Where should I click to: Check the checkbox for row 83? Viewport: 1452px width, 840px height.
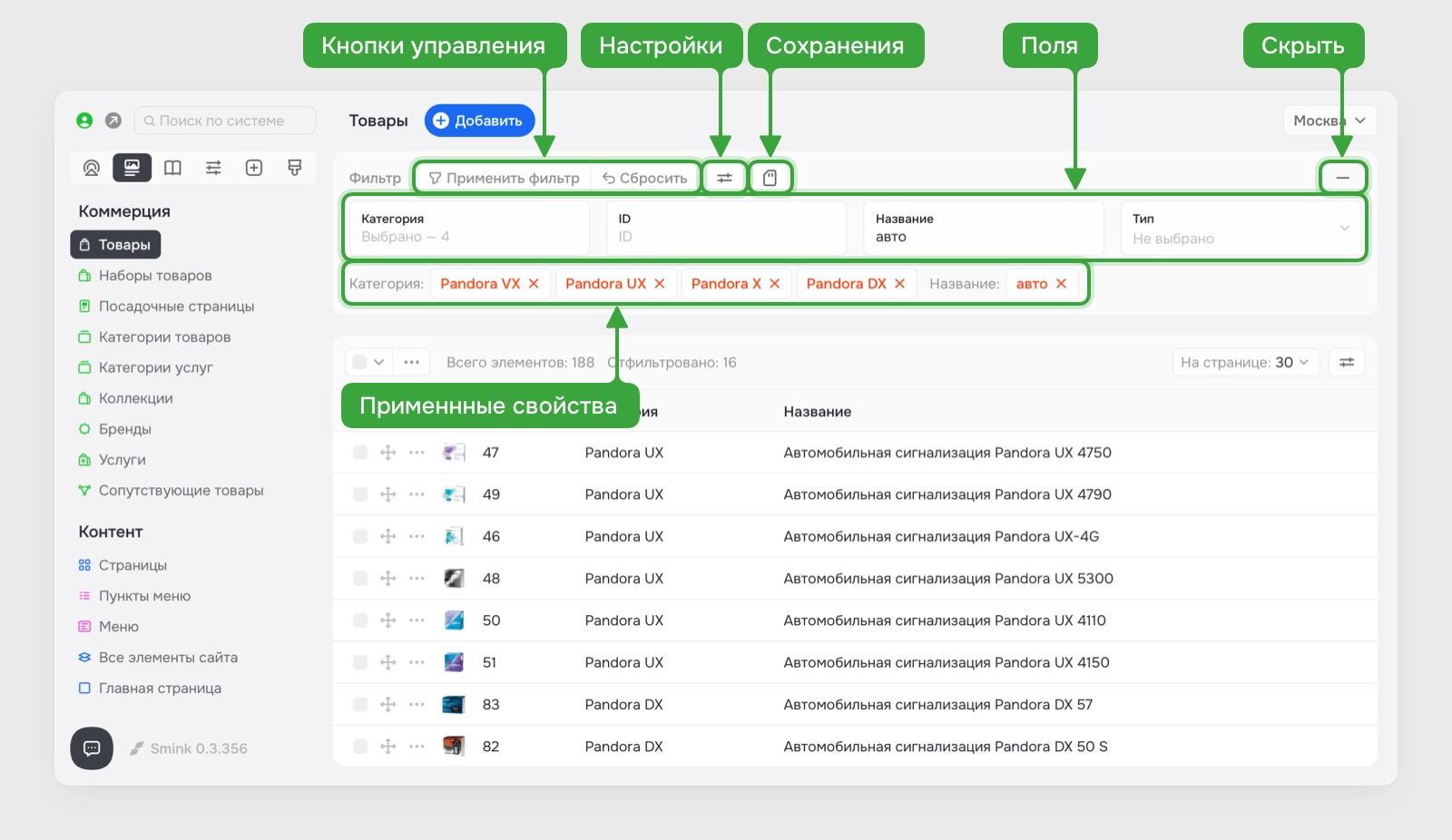[360, 704]
